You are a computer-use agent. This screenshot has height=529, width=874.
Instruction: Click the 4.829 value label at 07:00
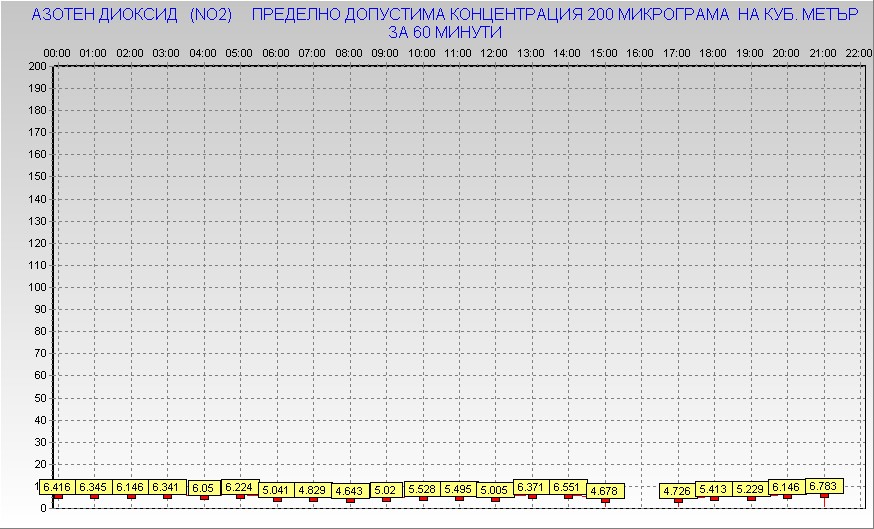point(312,490)
